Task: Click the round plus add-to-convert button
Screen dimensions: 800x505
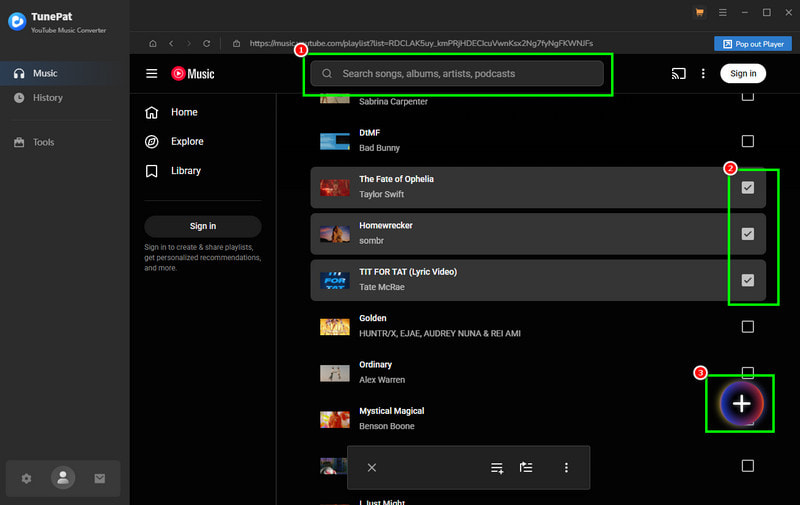Action: click(x=741, y=403)
